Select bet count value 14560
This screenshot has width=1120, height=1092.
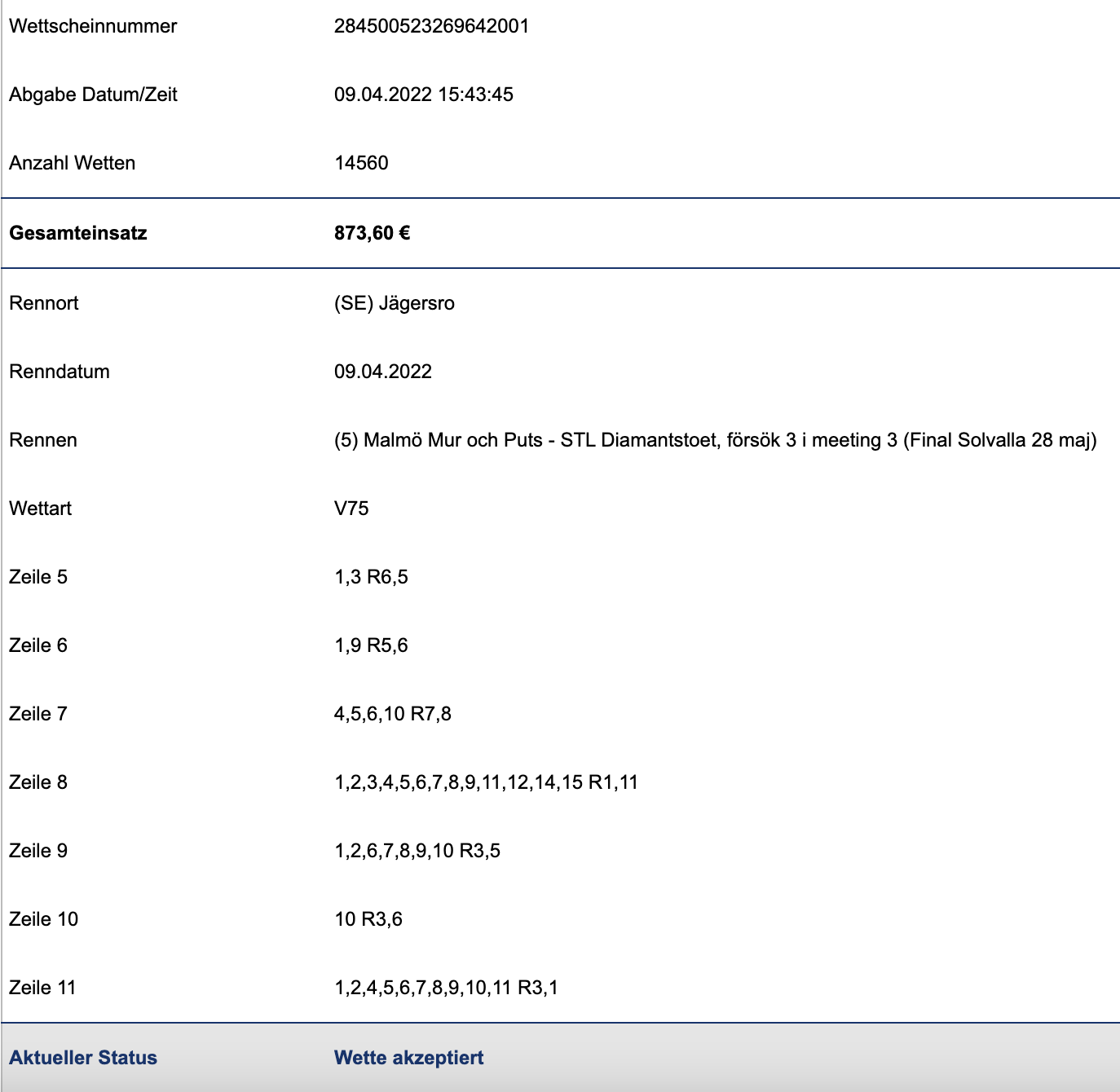click(x=361, y=163)
